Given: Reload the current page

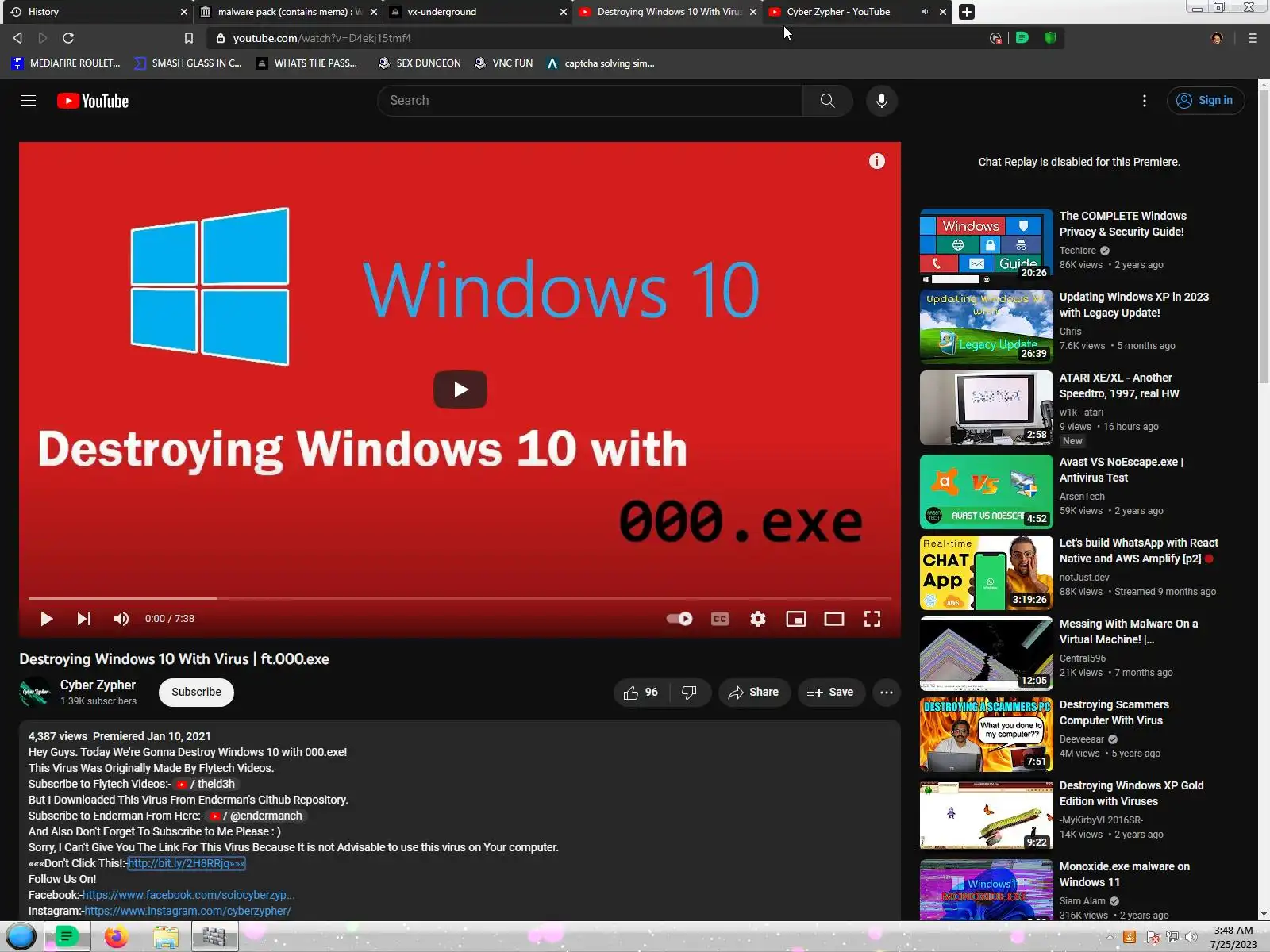Looking at the screenshot, I should 68,38.
